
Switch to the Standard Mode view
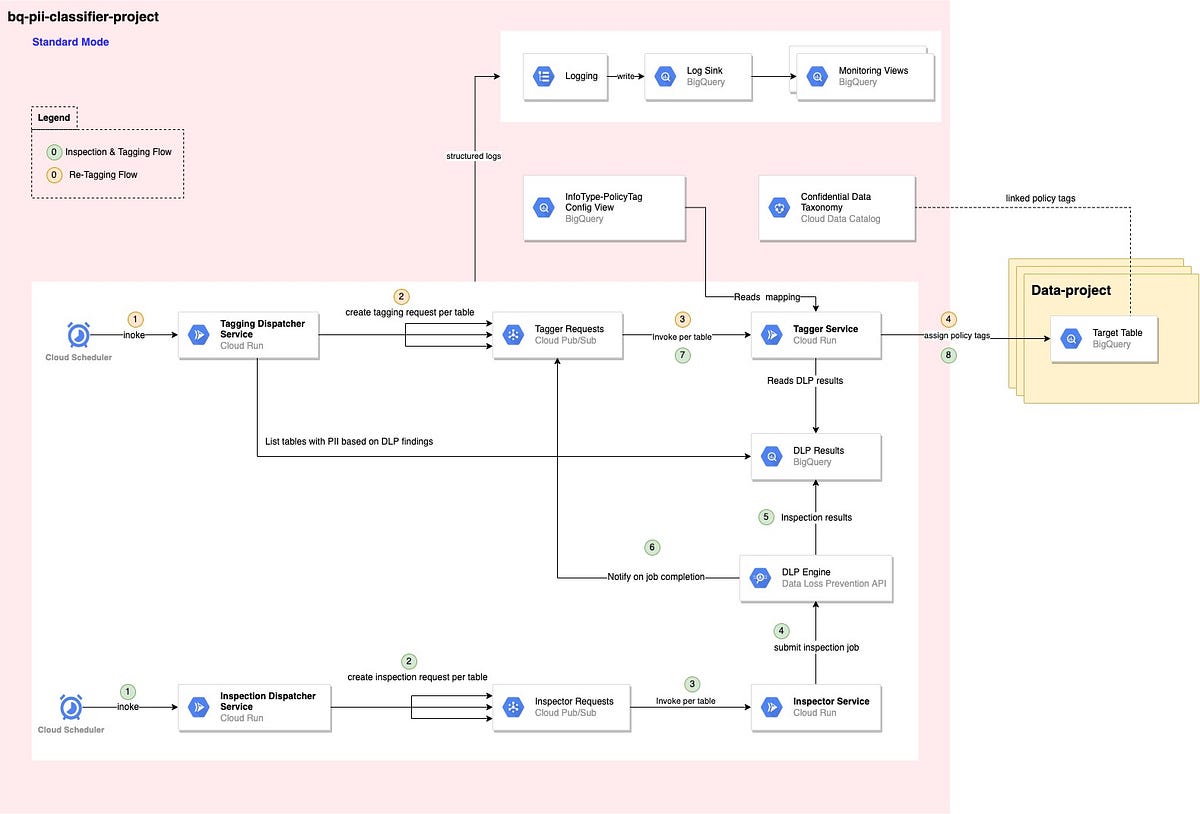coord(70,41)
